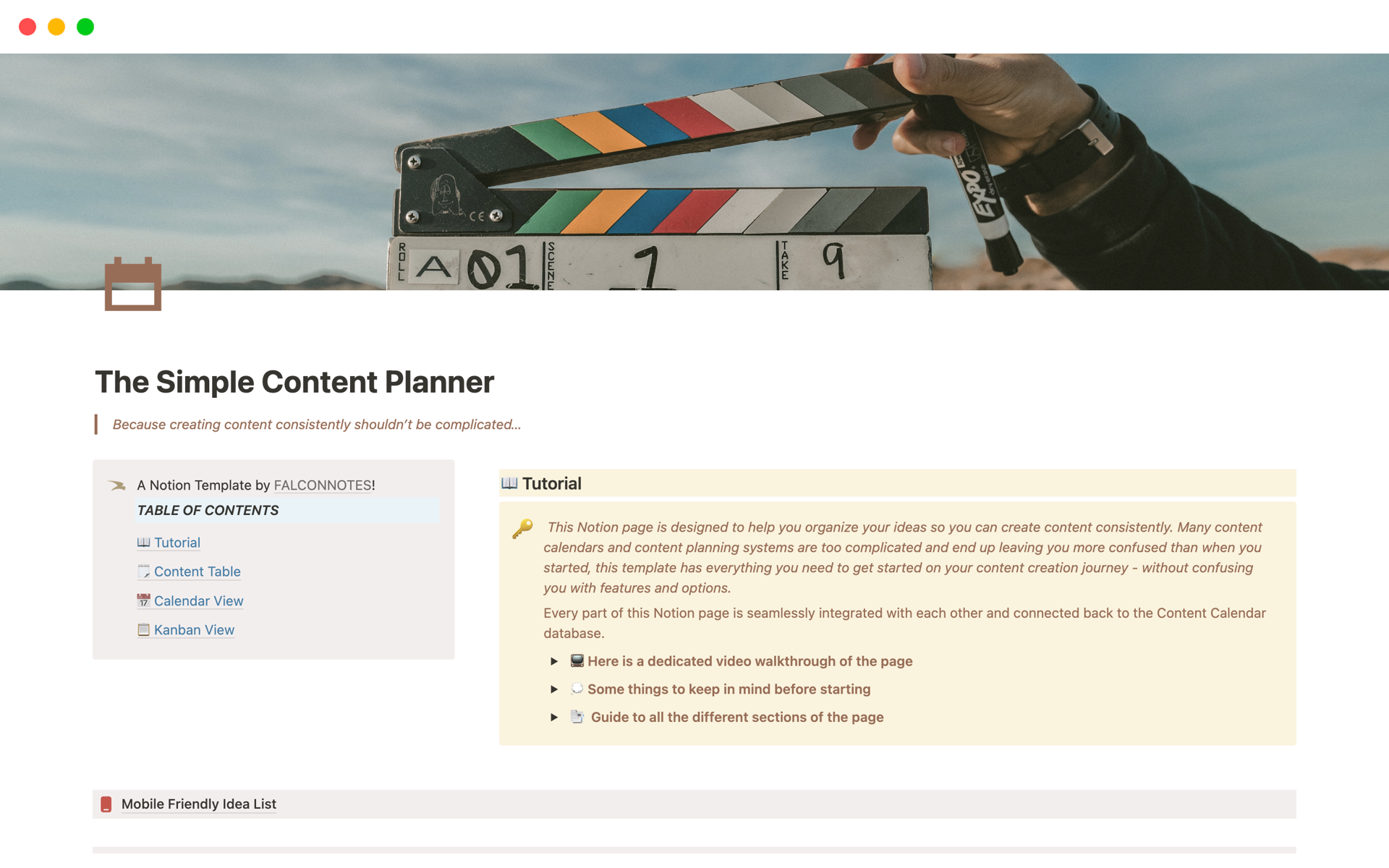Viewport: 1389px width, 868px height.
Task: Click the falcon bird icon in callout
Action: (x=117, y=485)
